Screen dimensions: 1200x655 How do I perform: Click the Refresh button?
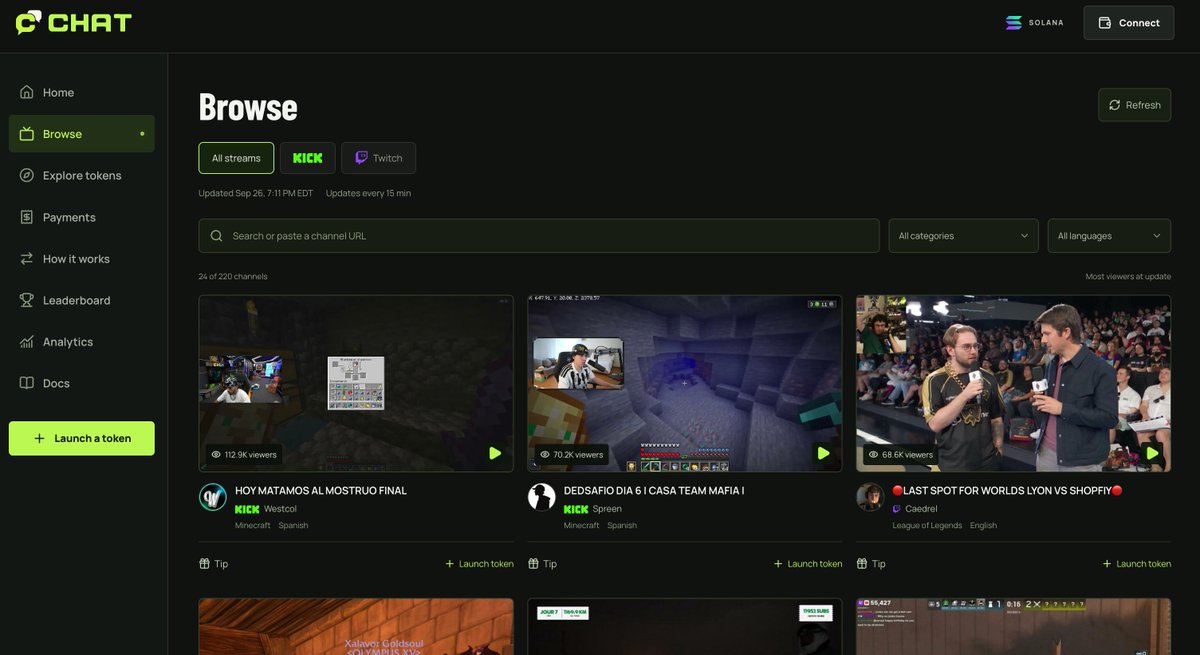1135,105
